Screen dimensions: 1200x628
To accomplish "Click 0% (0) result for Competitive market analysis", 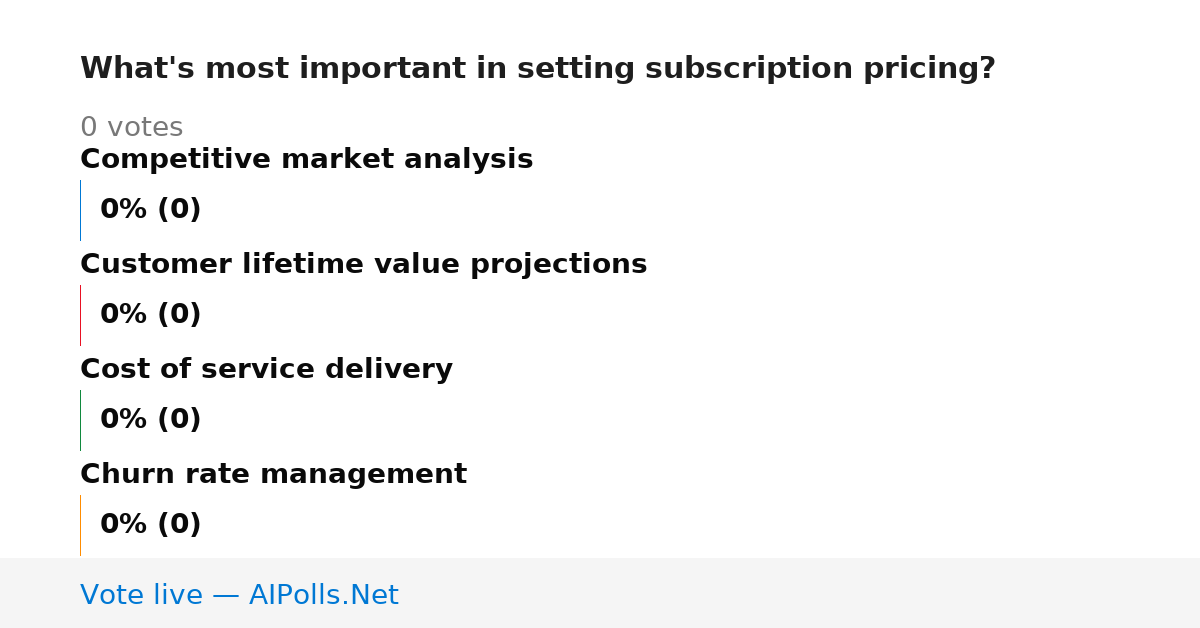I will tap(151, 210).
